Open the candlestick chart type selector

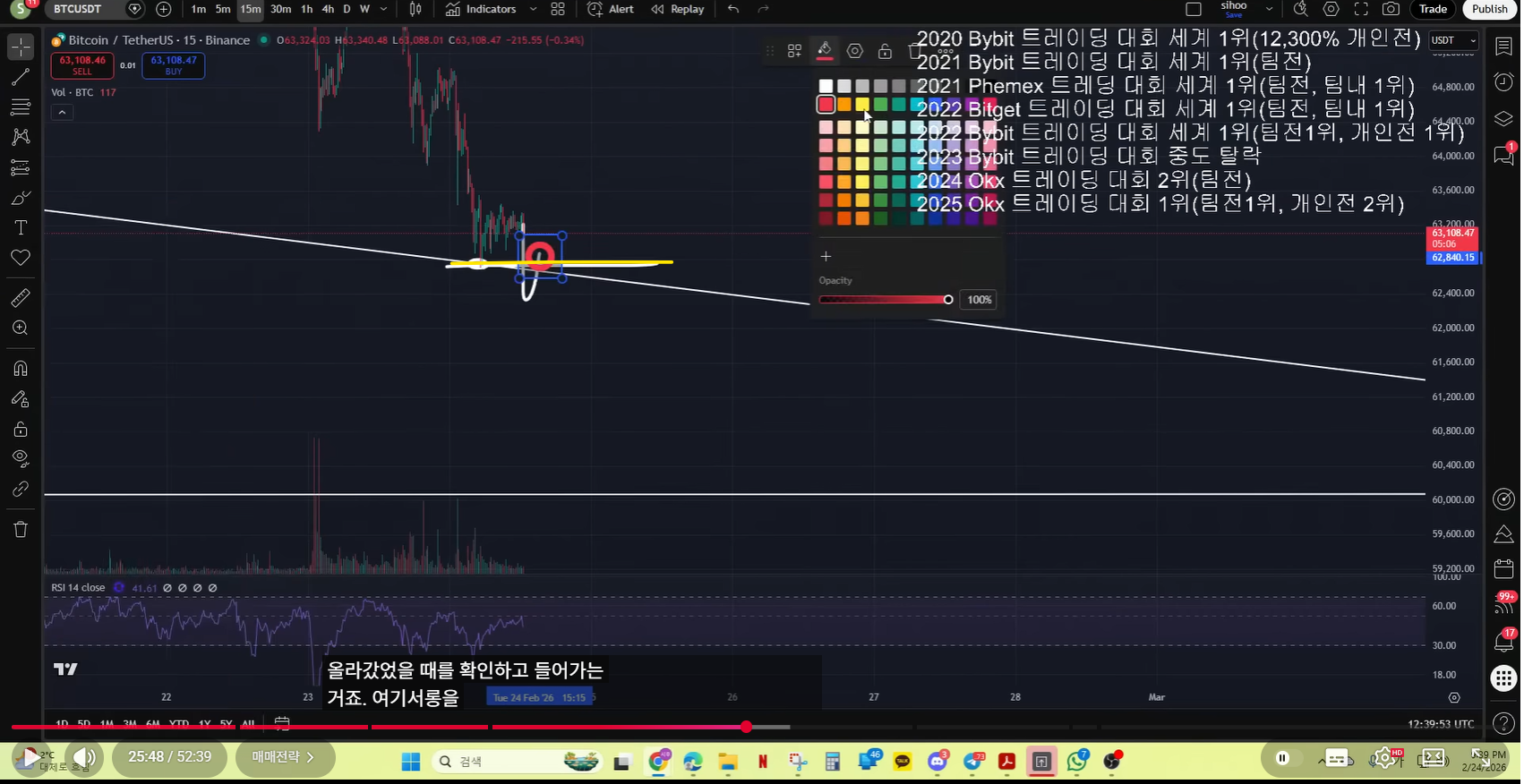click(x=415, y=9)
